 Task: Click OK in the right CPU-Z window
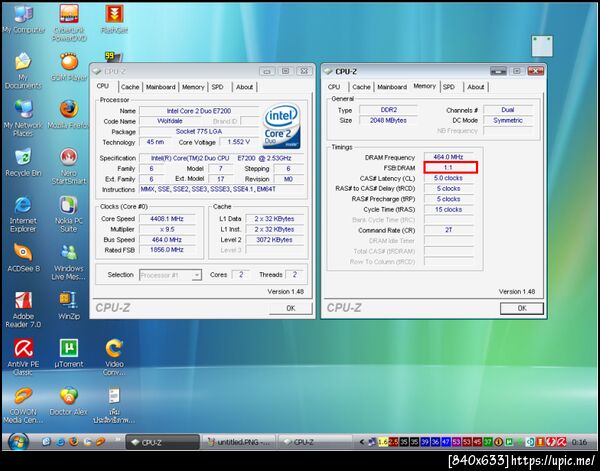click(522, 308)
